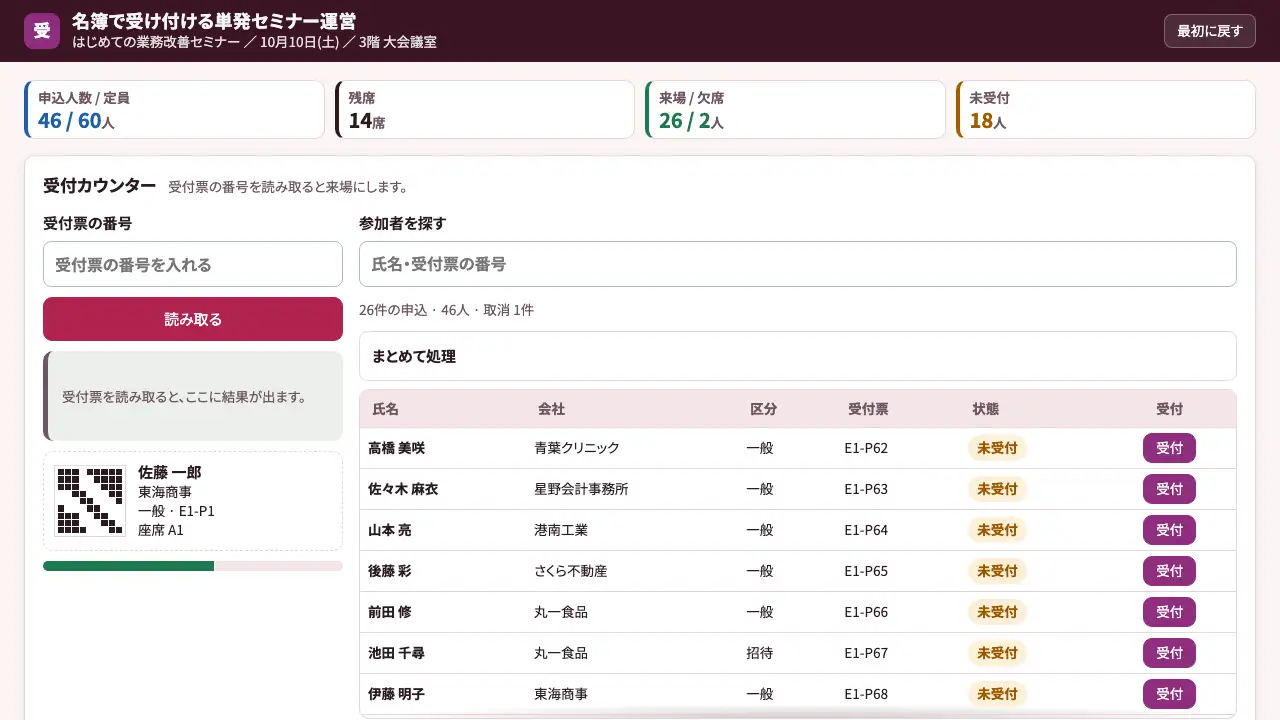This screenshot has height=720, width=1280.
Task: Click the 未受付 summary card
Action: point(1105,109)
